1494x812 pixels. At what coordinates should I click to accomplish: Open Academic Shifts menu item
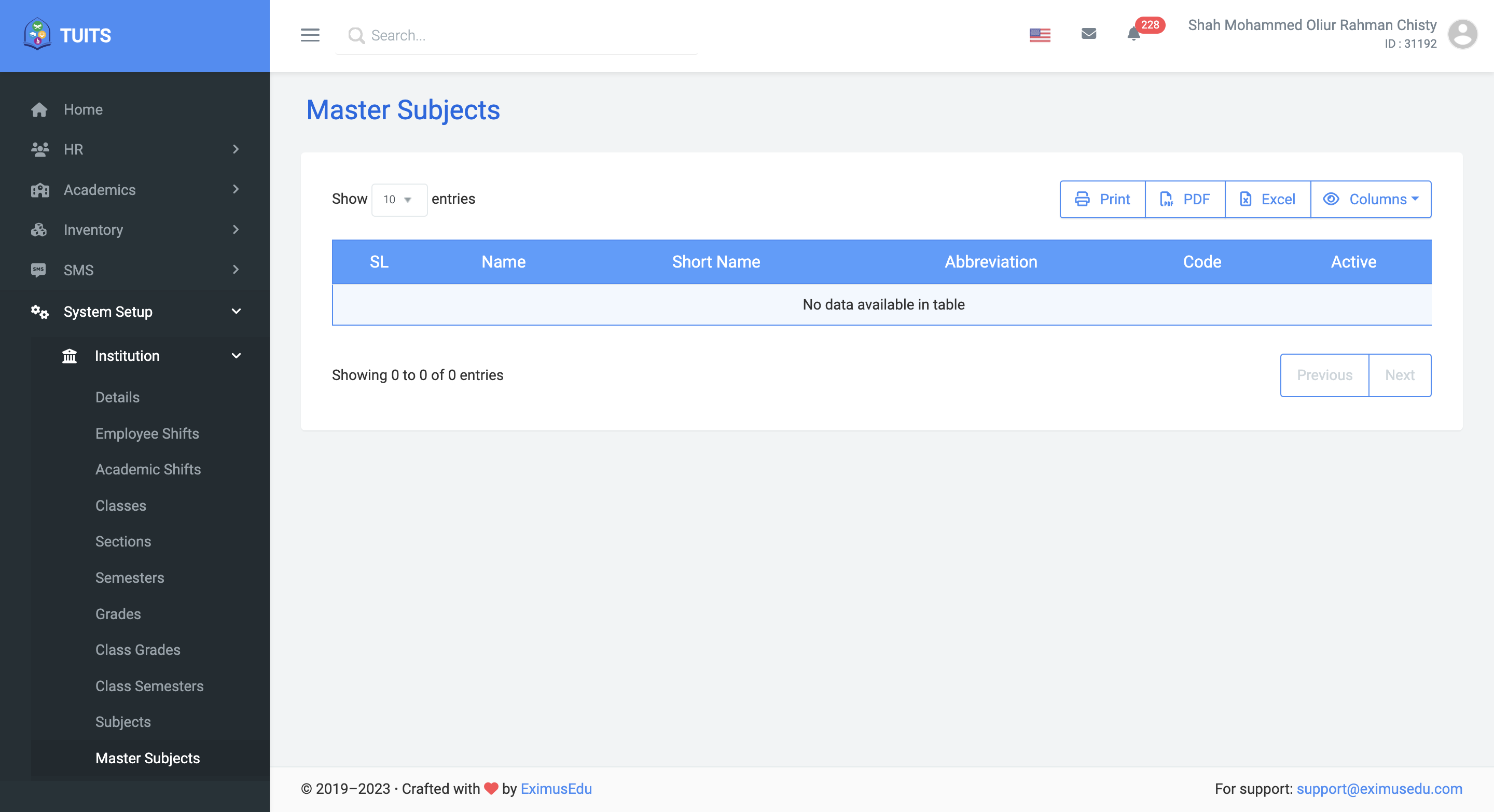click(148, 469)
